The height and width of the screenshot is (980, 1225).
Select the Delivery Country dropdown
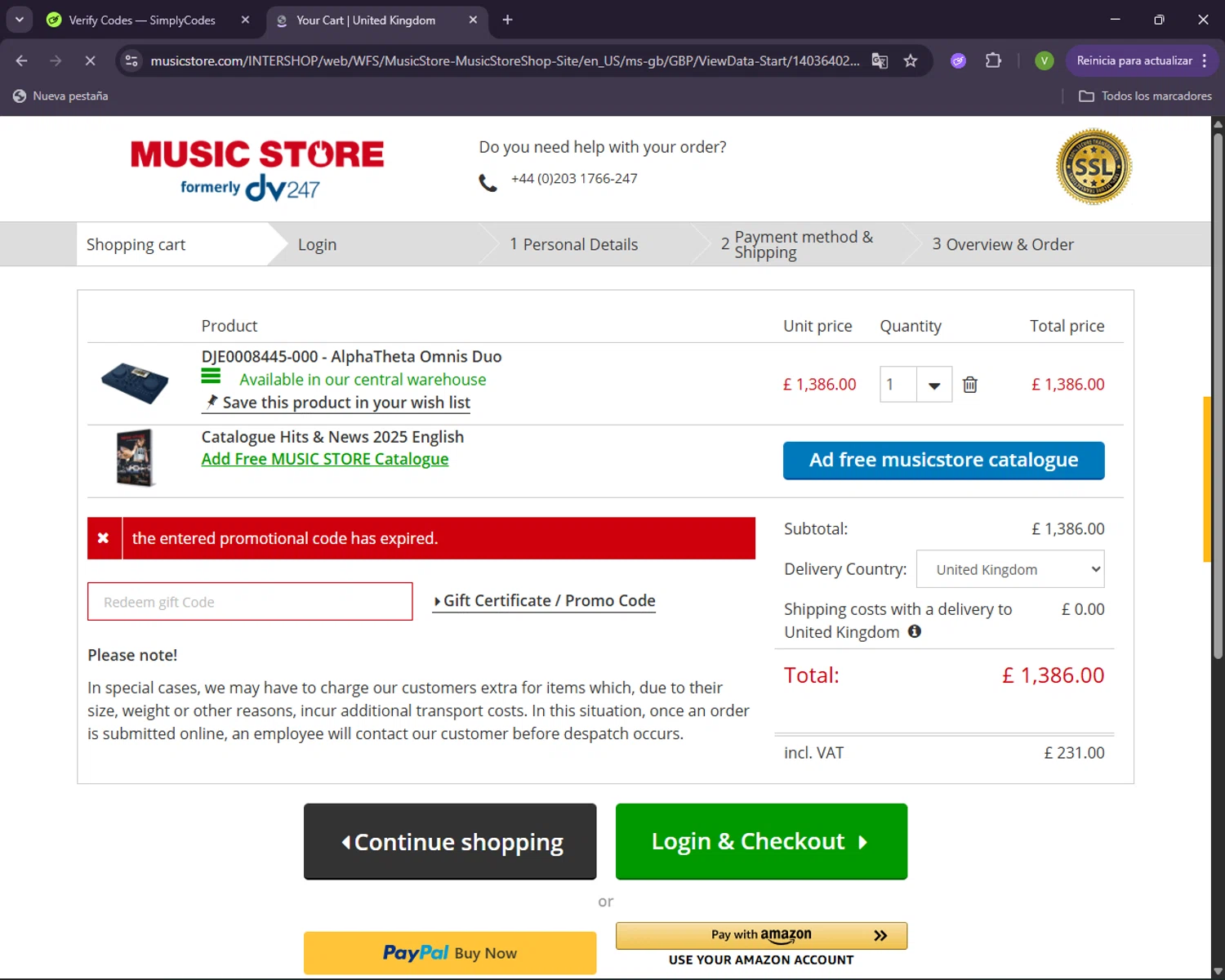(1010, 569)
